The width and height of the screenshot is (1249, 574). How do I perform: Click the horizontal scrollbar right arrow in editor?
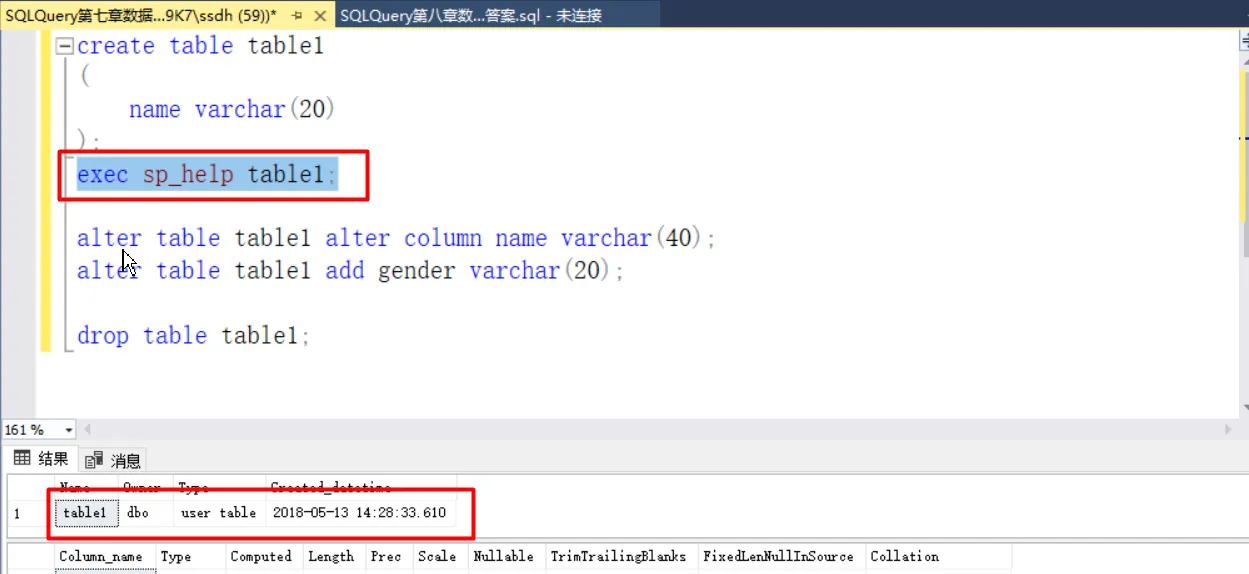coord(1229,430)
